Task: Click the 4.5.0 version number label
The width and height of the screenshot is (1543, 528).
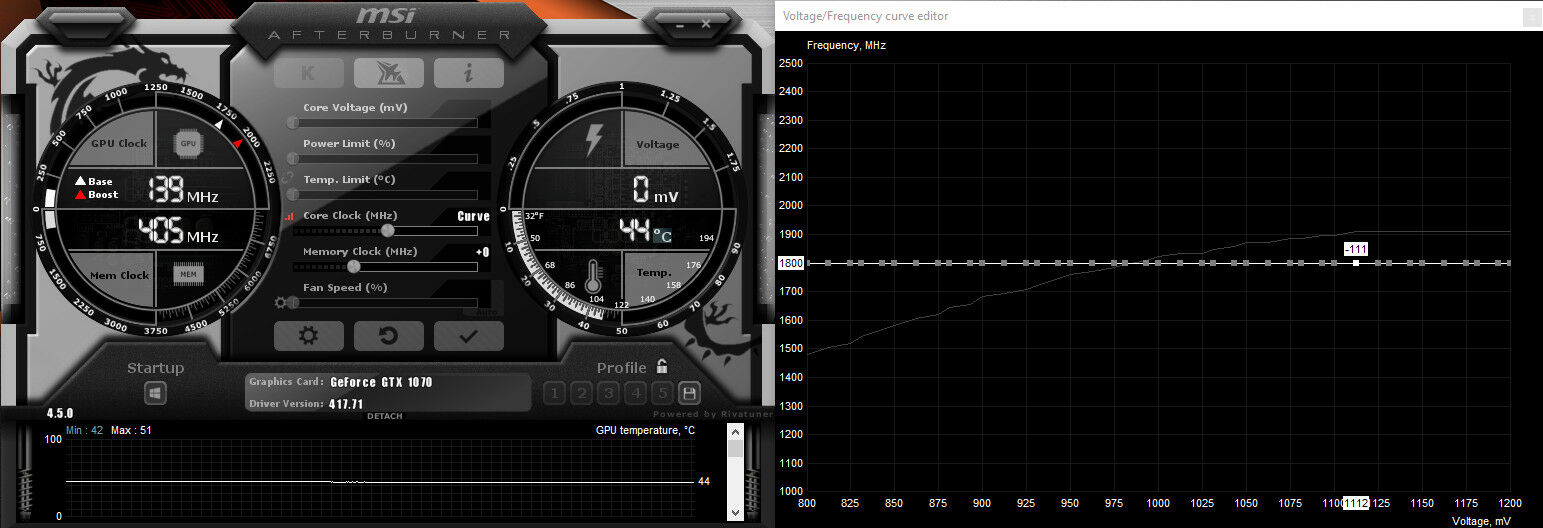Action: tap(60, 413)
